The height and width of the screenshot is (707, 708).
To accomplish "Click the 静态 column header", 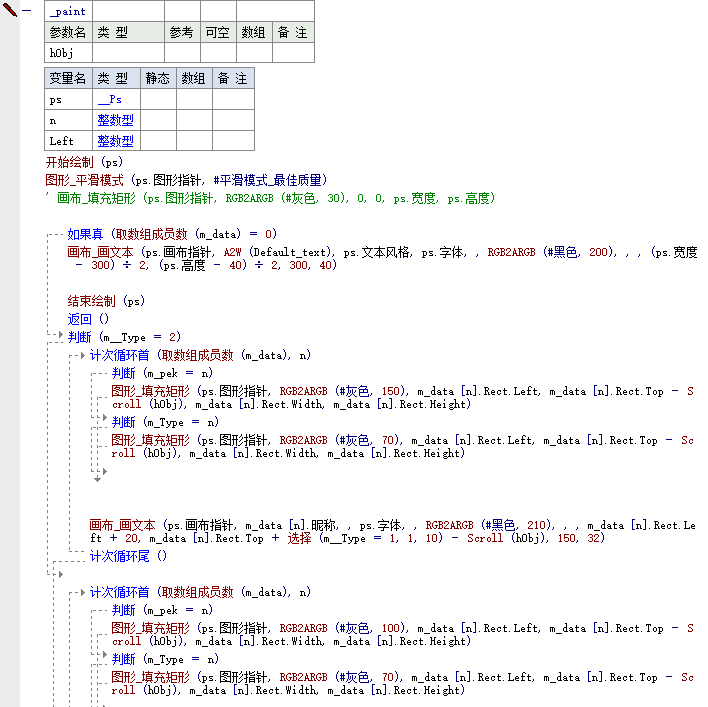I will point(158,79).
